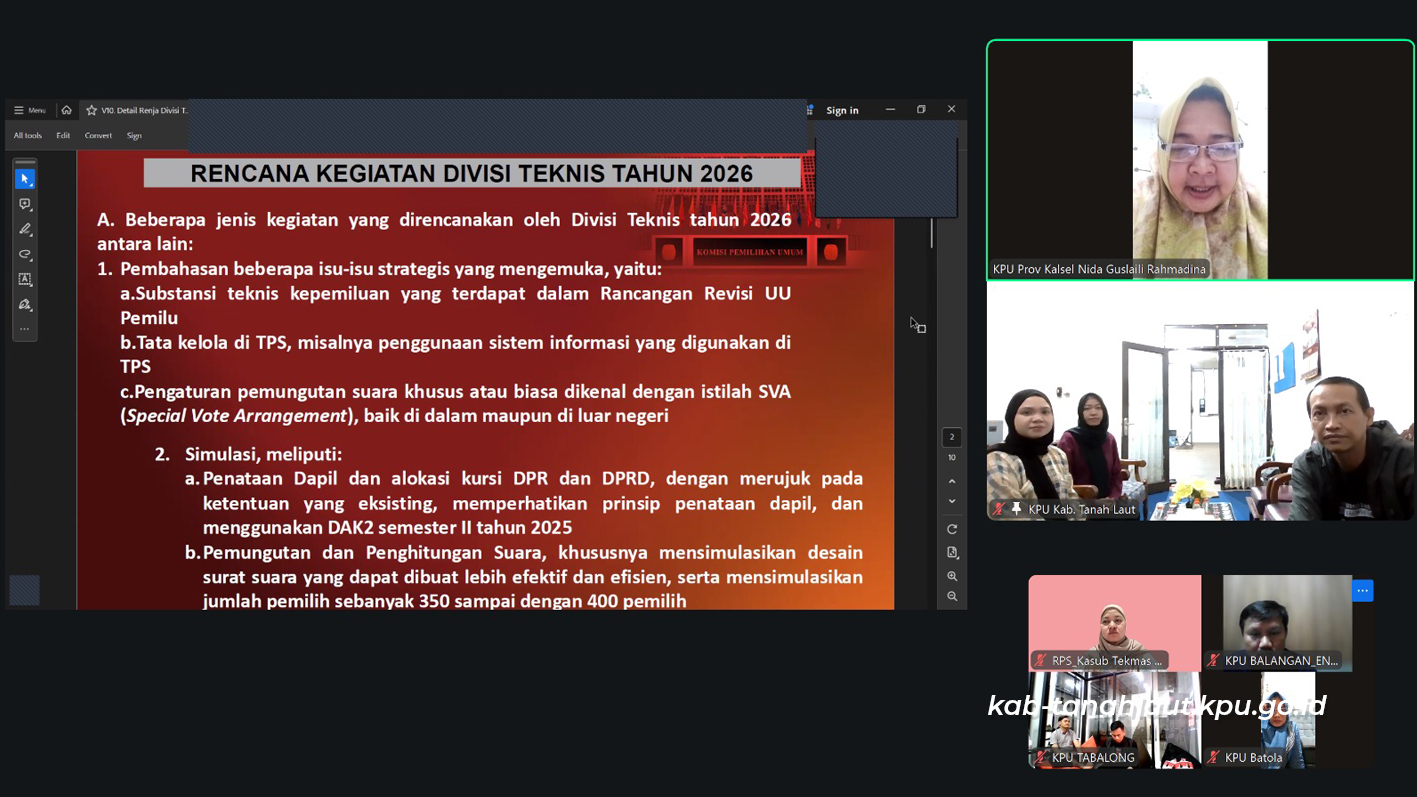Open the page display options icon
The height and width of the screenshot is (797, 1417).
click(952, 553)
